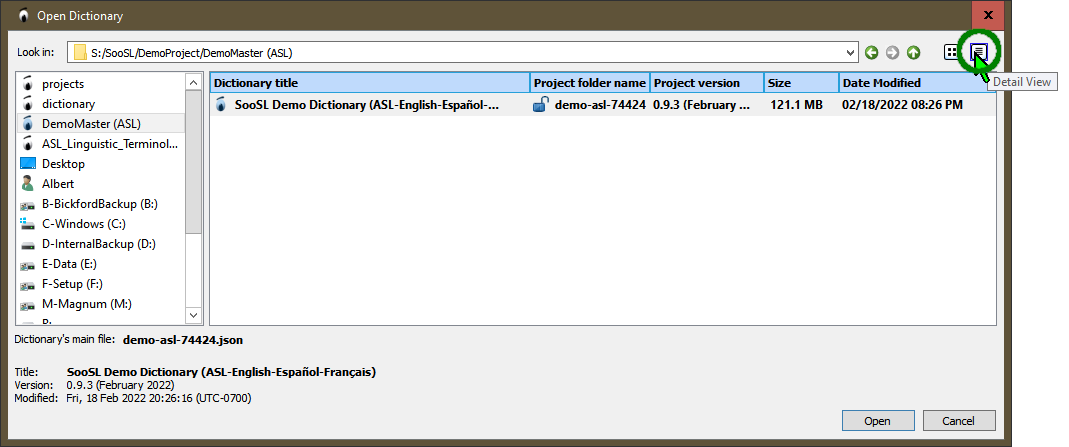This screenshot has height=447, width=1069.
Task: Click the B-BickfordBackup drive icon
Action: (x=28, y=204)
